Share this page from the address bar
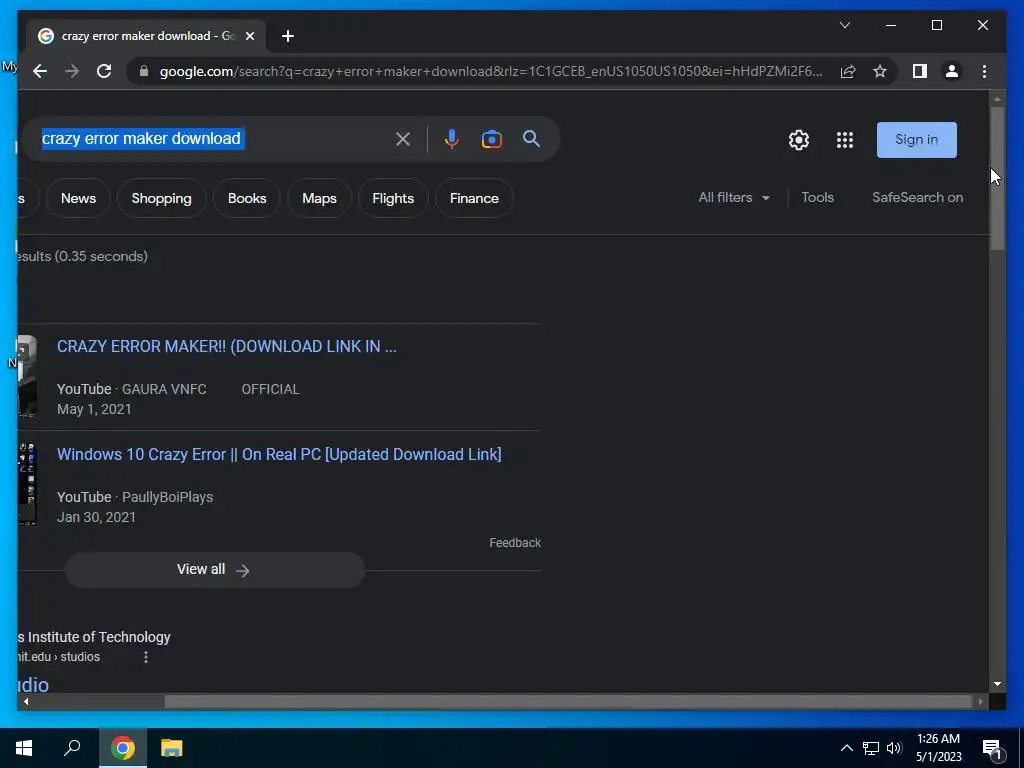 [848, 71]
